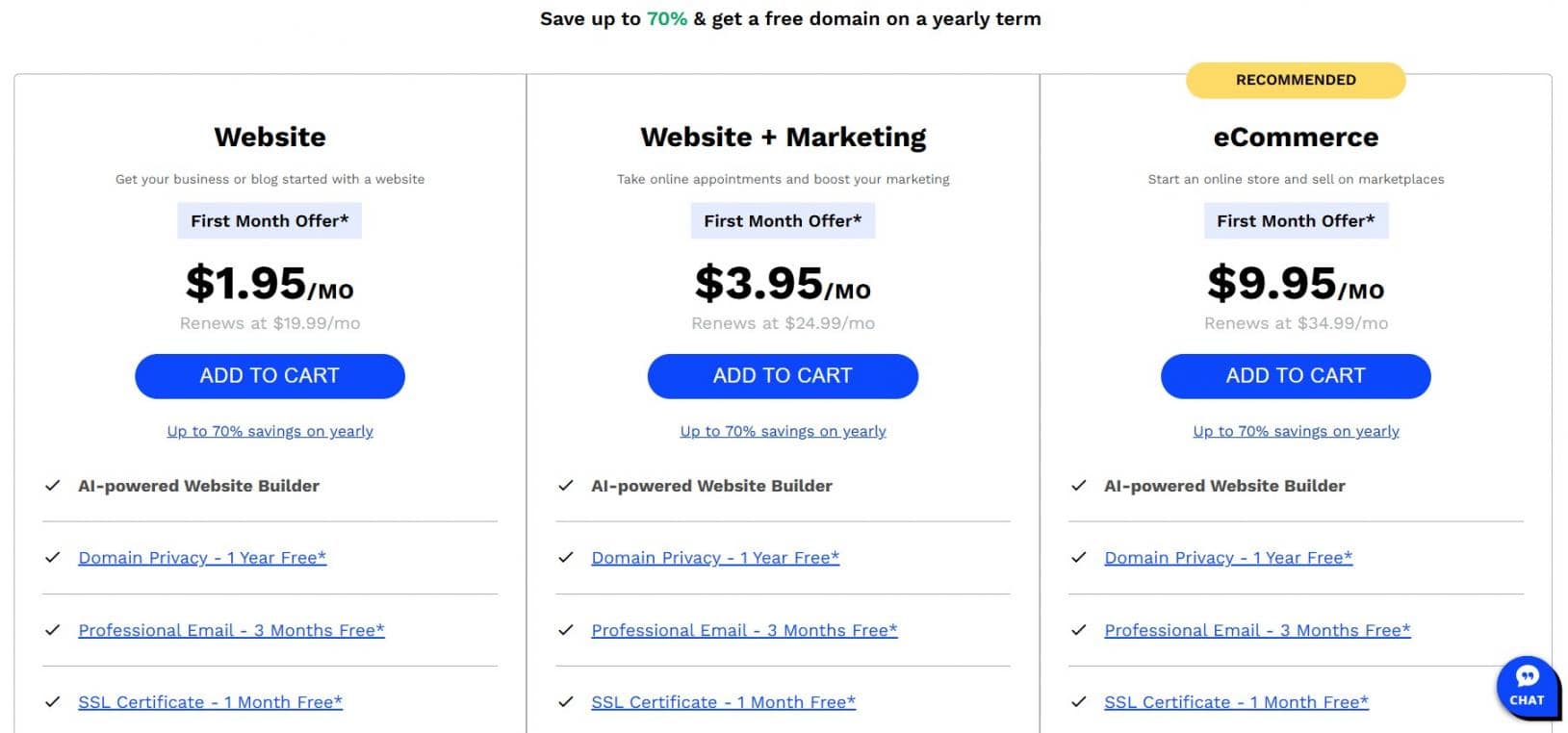Viewport: 1568px width, 733px height.
Task: Add the eCommerce plan to cart
Action: coord(1296,376)
